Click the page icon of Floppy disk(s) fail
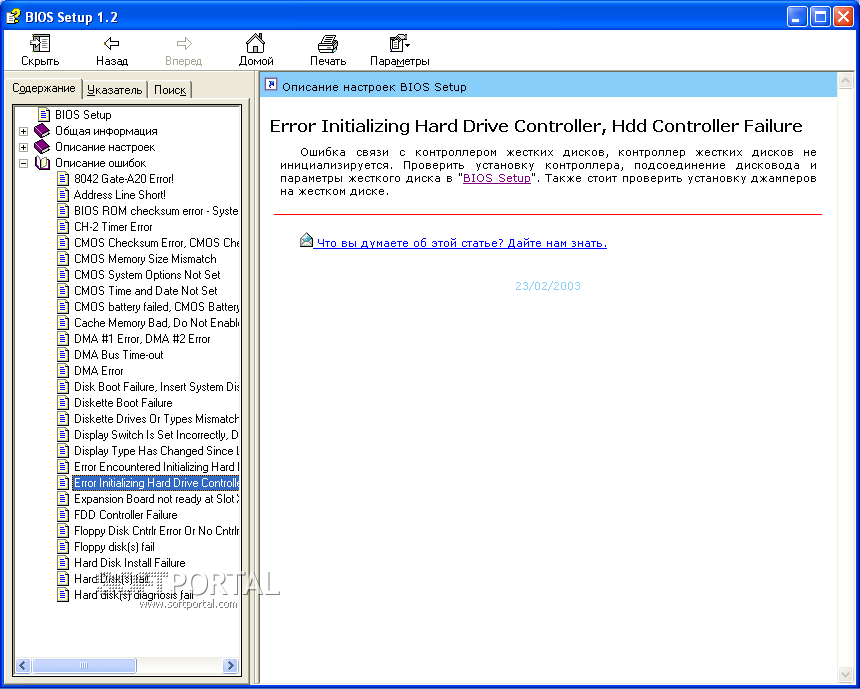Screen dimensions: 860x689 (63, 547)
